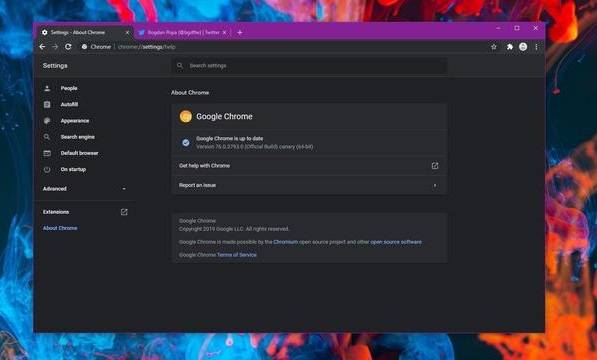
Task: Expand Report an issue arrow
Action: pyautogui.click(x=435, y=185)
